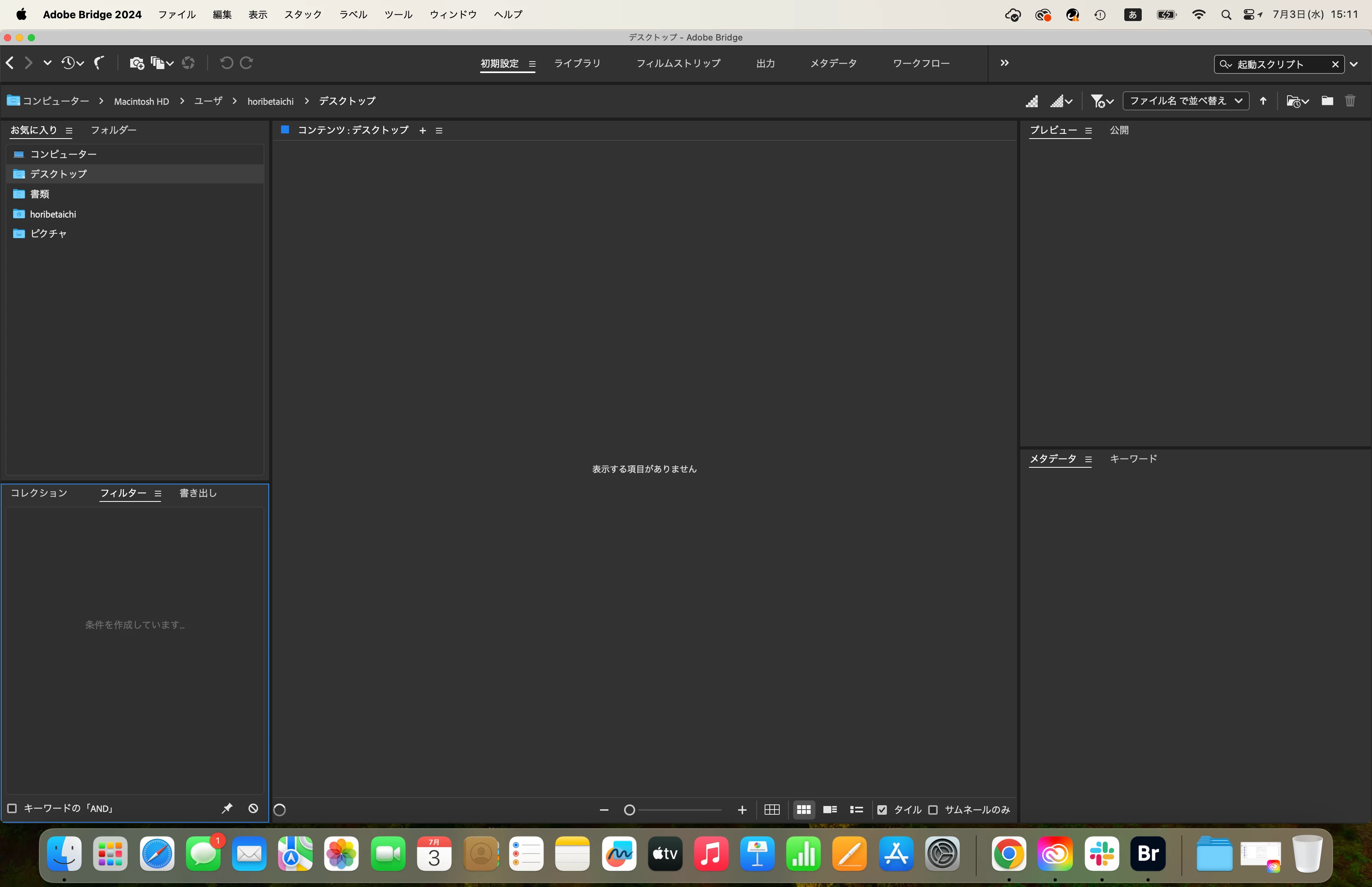
Task: Click the delete trash icon in path bar
Action: click(1350, 101)
